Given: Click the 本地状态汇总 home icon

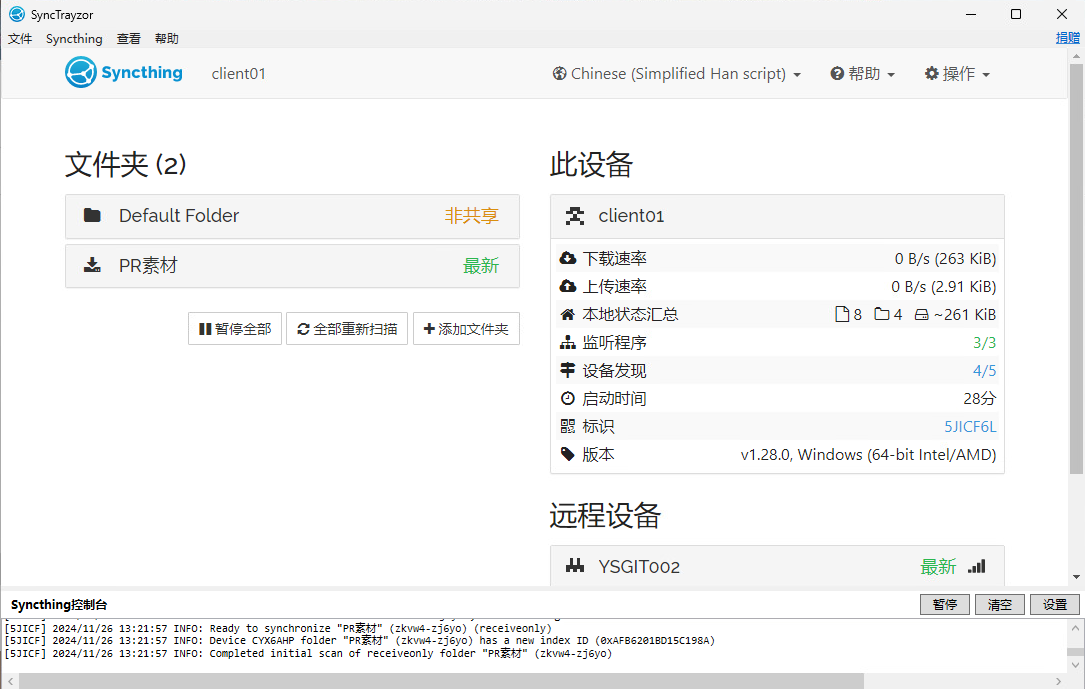Looking at the screenshot, I should tap(567, 315).
